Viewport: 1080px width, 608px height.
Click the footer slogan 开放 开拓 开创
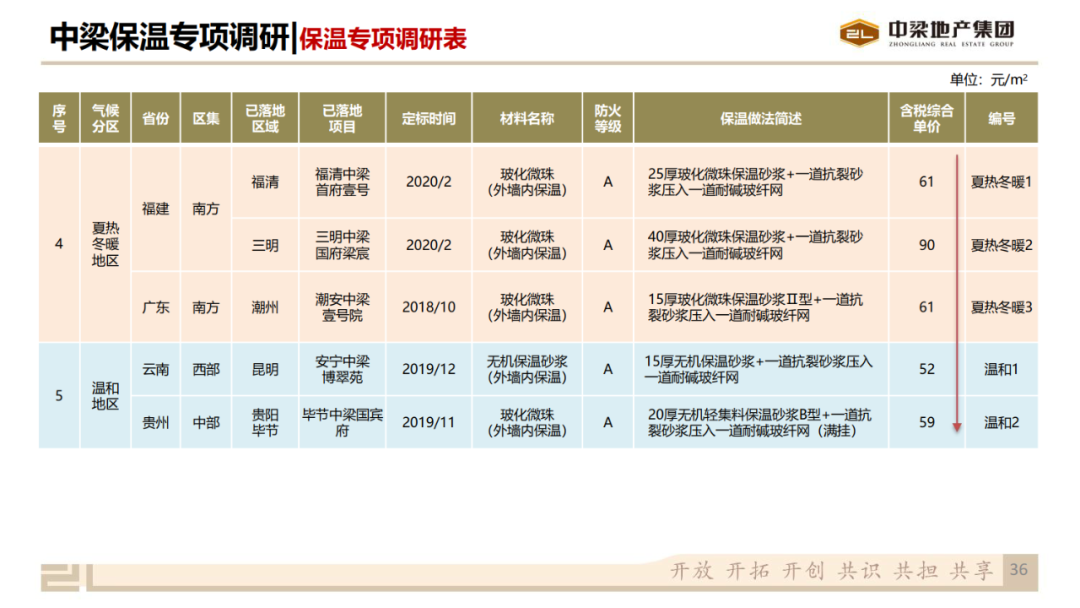747,571
